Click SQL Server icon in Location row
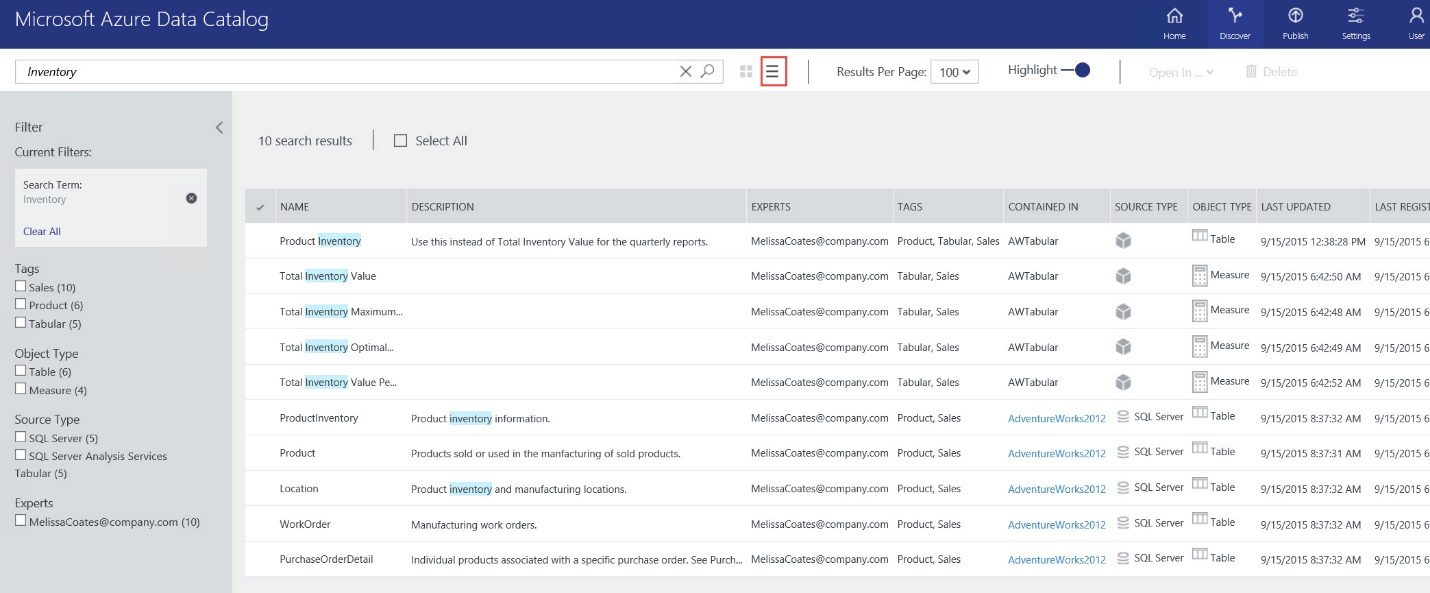This screenshot has width=1430, height=593. coord(1123,487)
